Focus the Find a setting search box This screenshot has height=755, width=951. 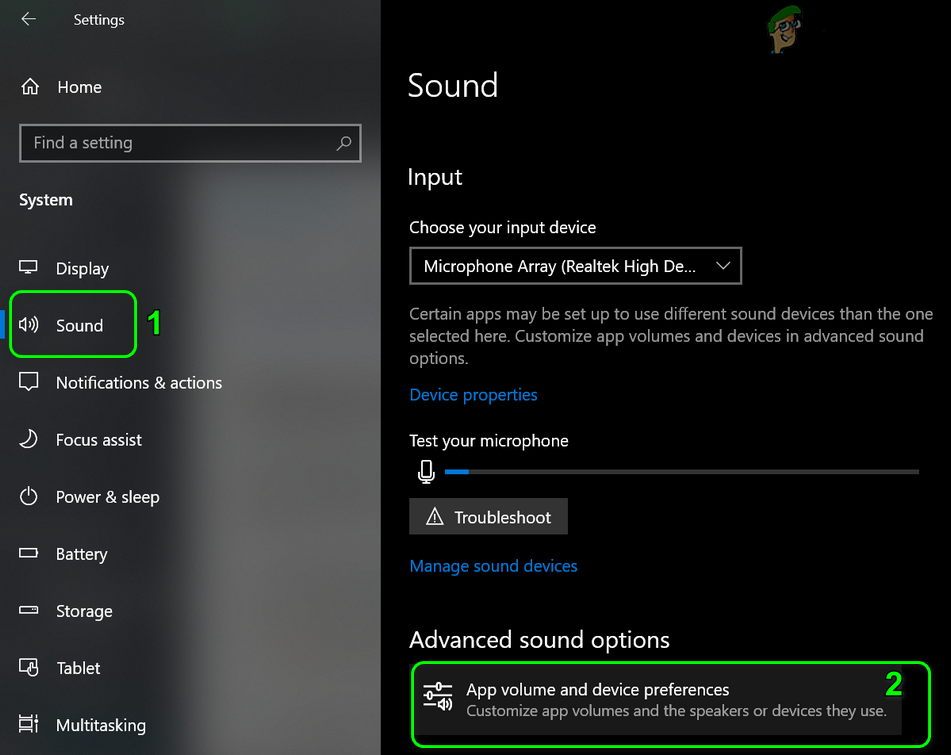tap(190, 143)
